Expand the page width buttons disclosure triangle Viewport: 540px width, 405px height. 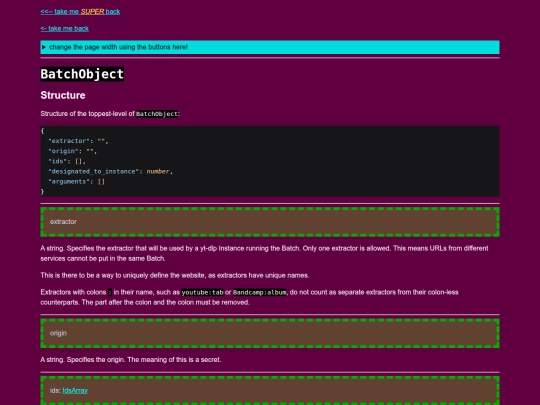coord(44,47)
